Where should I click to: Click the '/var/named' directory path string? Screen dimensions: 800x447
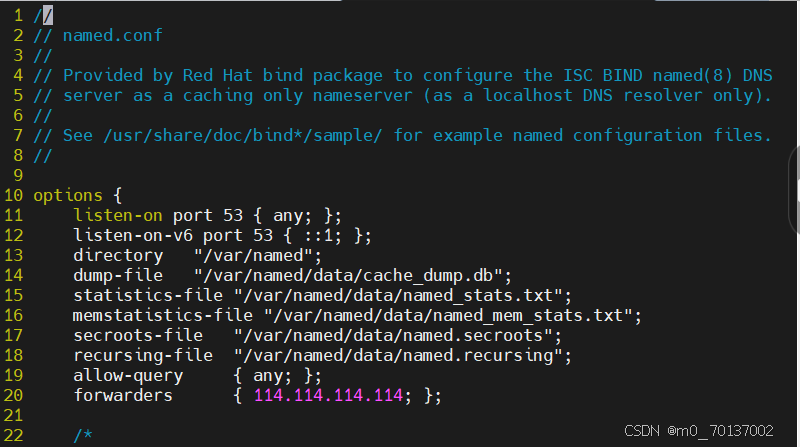253,255
